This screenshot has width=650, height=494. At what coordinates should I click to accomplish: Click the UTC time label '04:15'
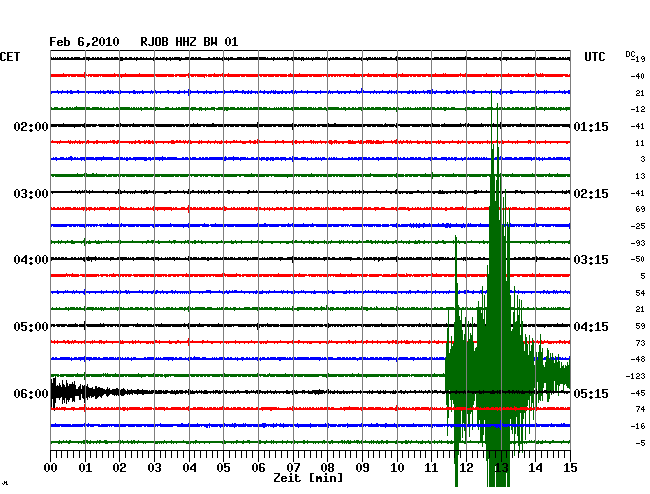pos(591,327)
